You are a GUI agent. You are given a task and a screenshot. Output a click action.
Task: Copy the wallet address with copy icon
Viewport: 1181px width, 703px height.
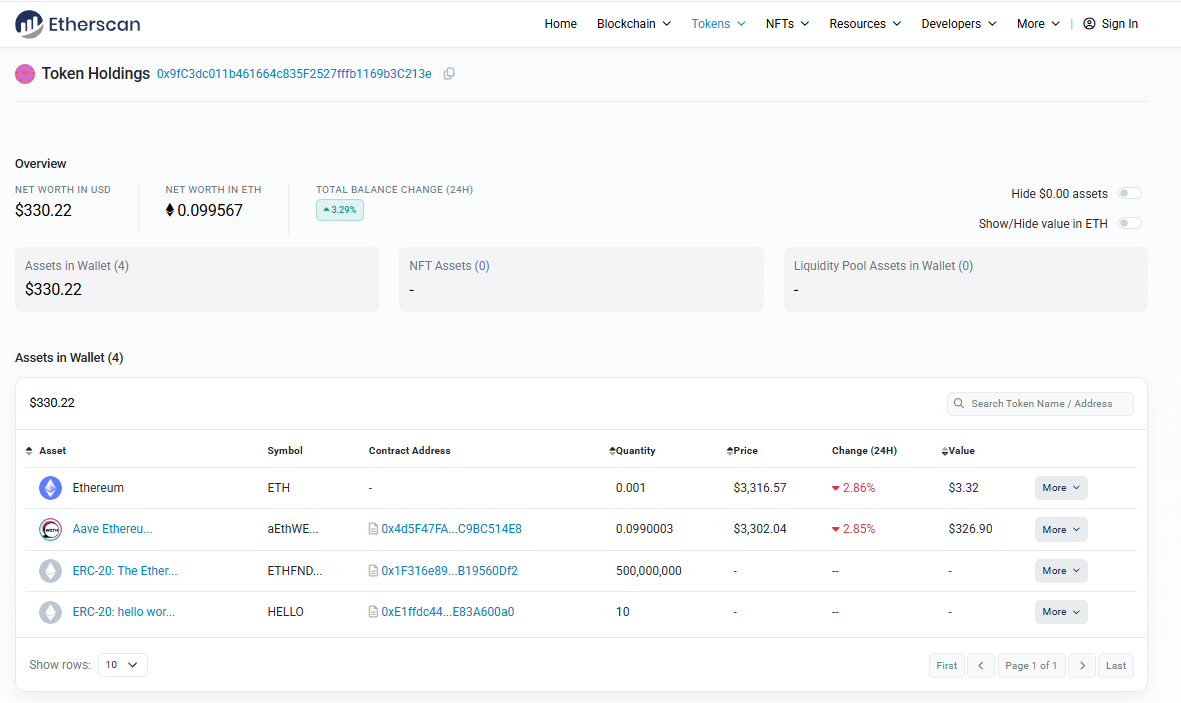tap(449, 74)
